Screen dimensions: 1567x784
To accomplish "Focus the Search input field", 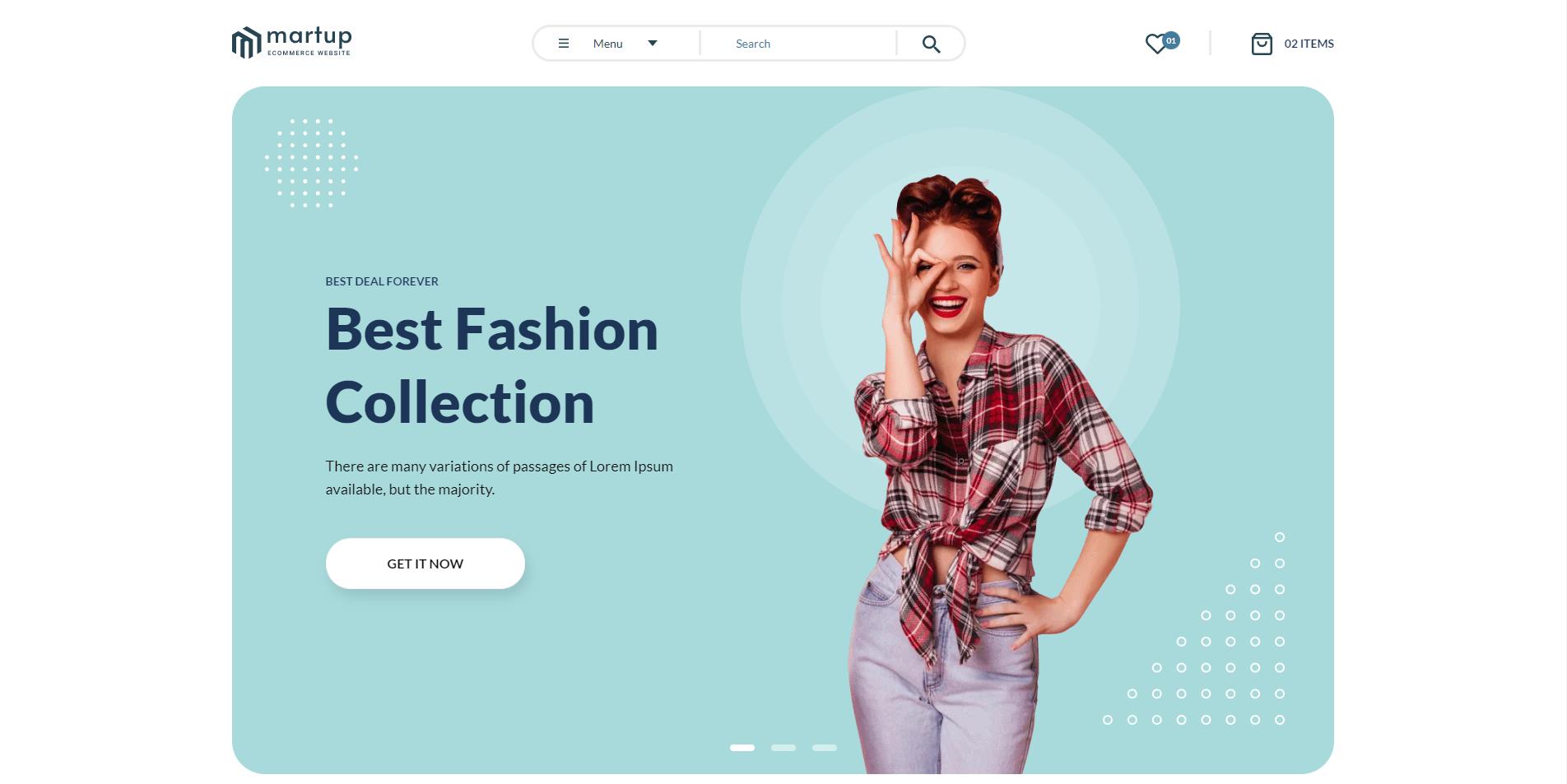I will pos(798,44).
